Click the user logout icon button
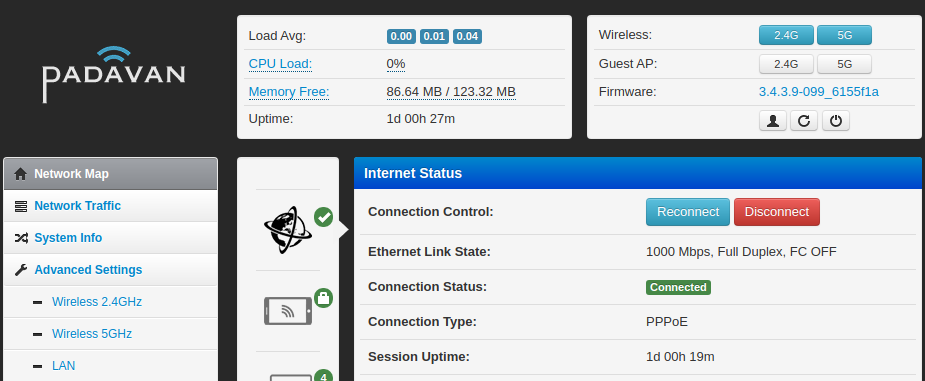Screen dimensions: 925x381 [773, 121]
